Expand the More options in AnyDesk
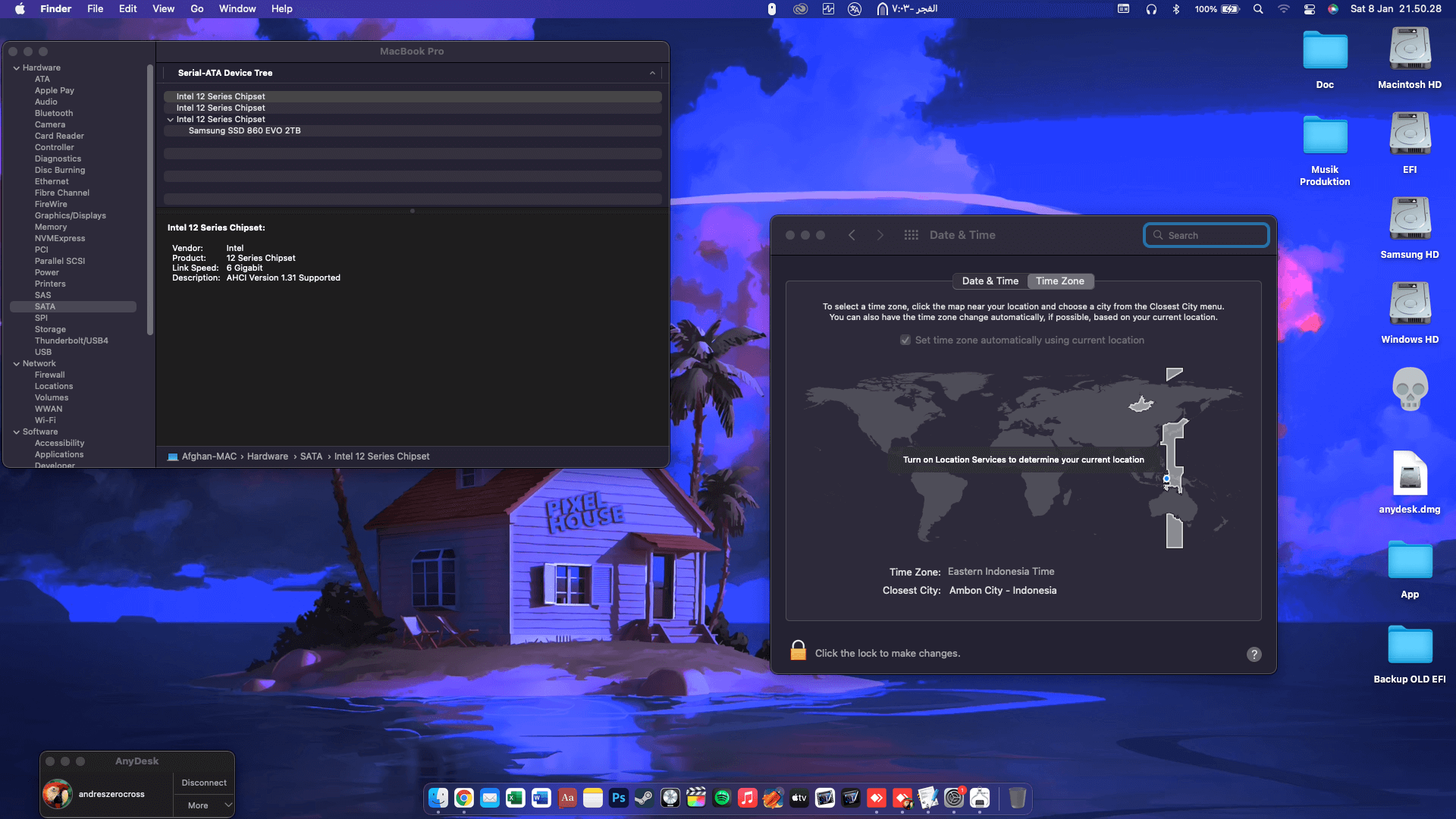Screen dimensions: 1456x819 [202, 805]
